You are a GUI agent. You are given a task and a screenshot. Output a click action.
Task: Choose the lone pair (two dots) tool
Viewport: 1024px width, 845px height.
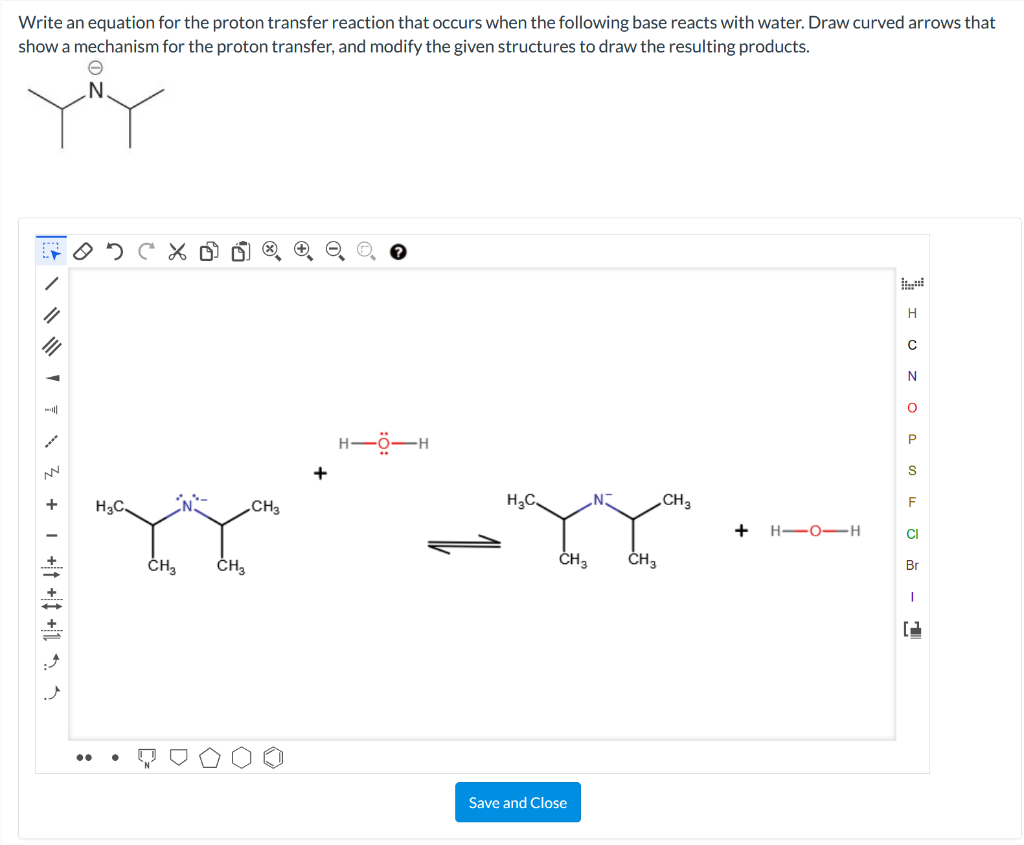pos(82,757)
